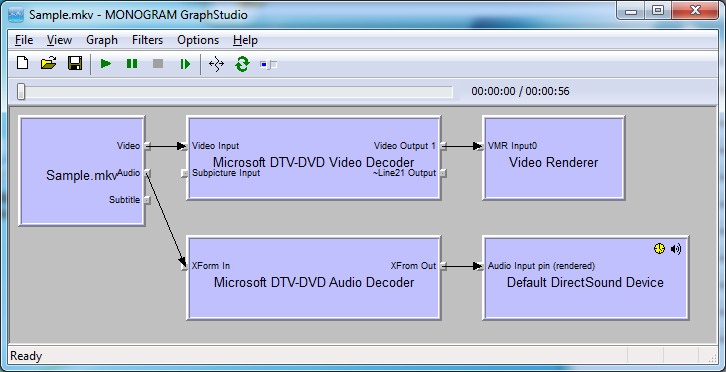Screen dimensions: 726x372
Task: Open the View menu
Action: [59, 40]
